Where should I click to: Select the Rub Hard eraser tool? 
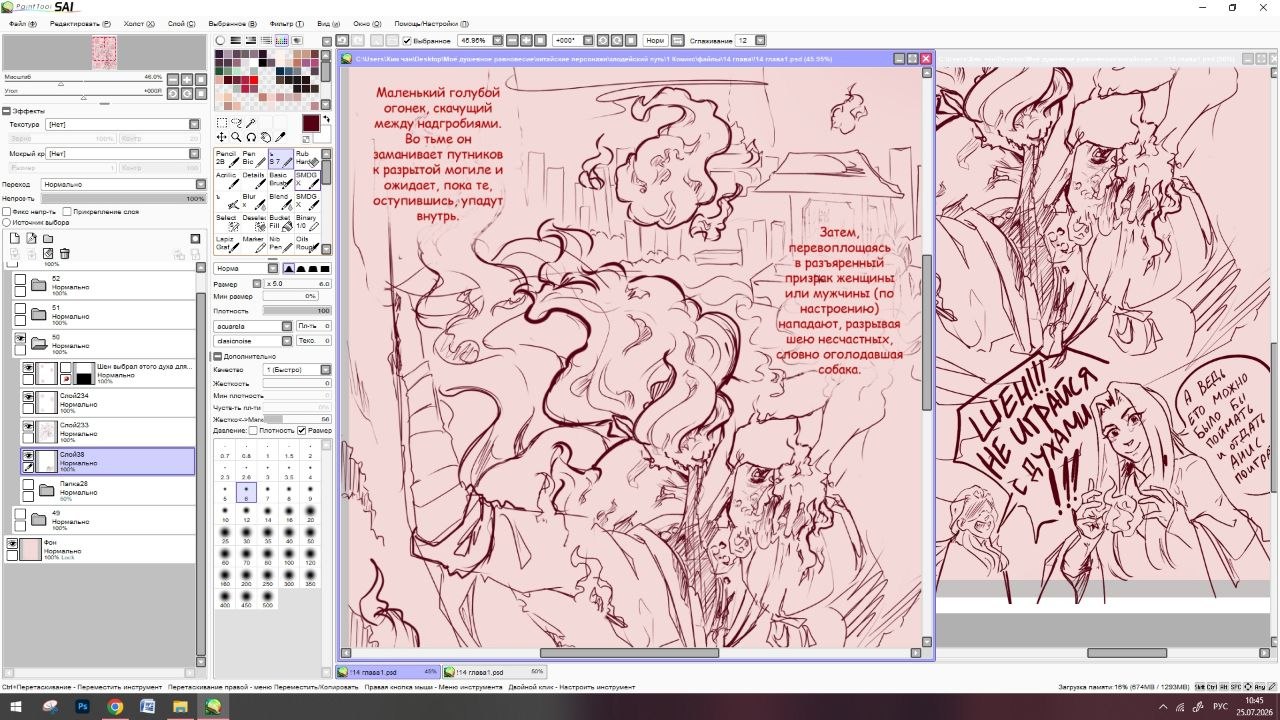[307, 158]
